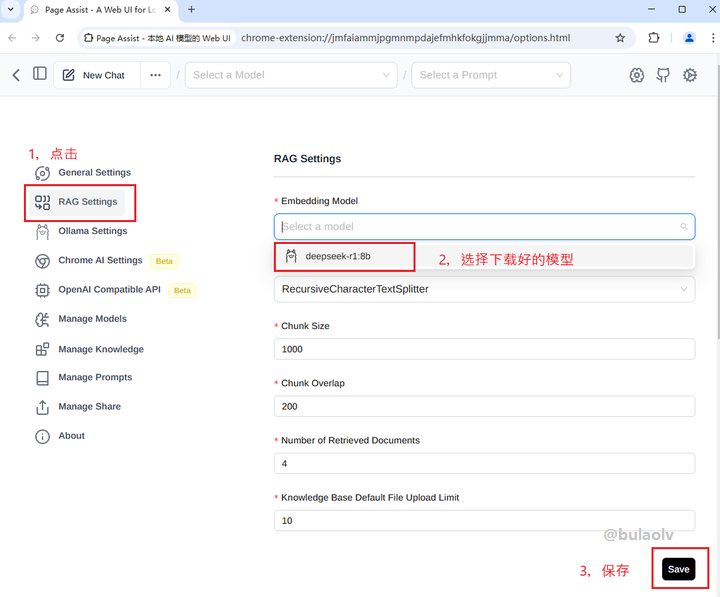Select the Page Assist browser tab
720x597 pixels.
100,10
